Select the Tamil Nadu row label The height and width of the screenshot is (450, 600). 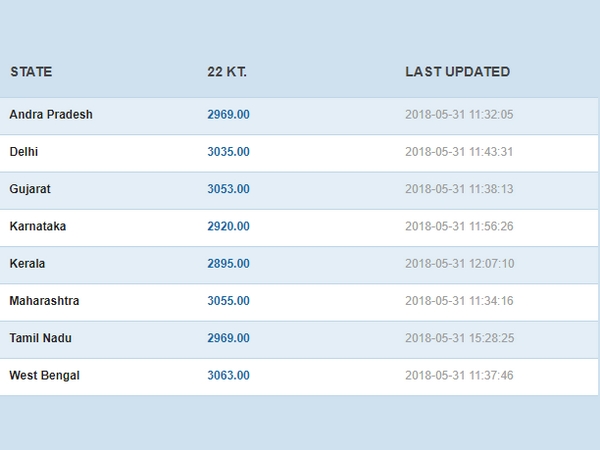pyautogui.click(x=40, y=339)
